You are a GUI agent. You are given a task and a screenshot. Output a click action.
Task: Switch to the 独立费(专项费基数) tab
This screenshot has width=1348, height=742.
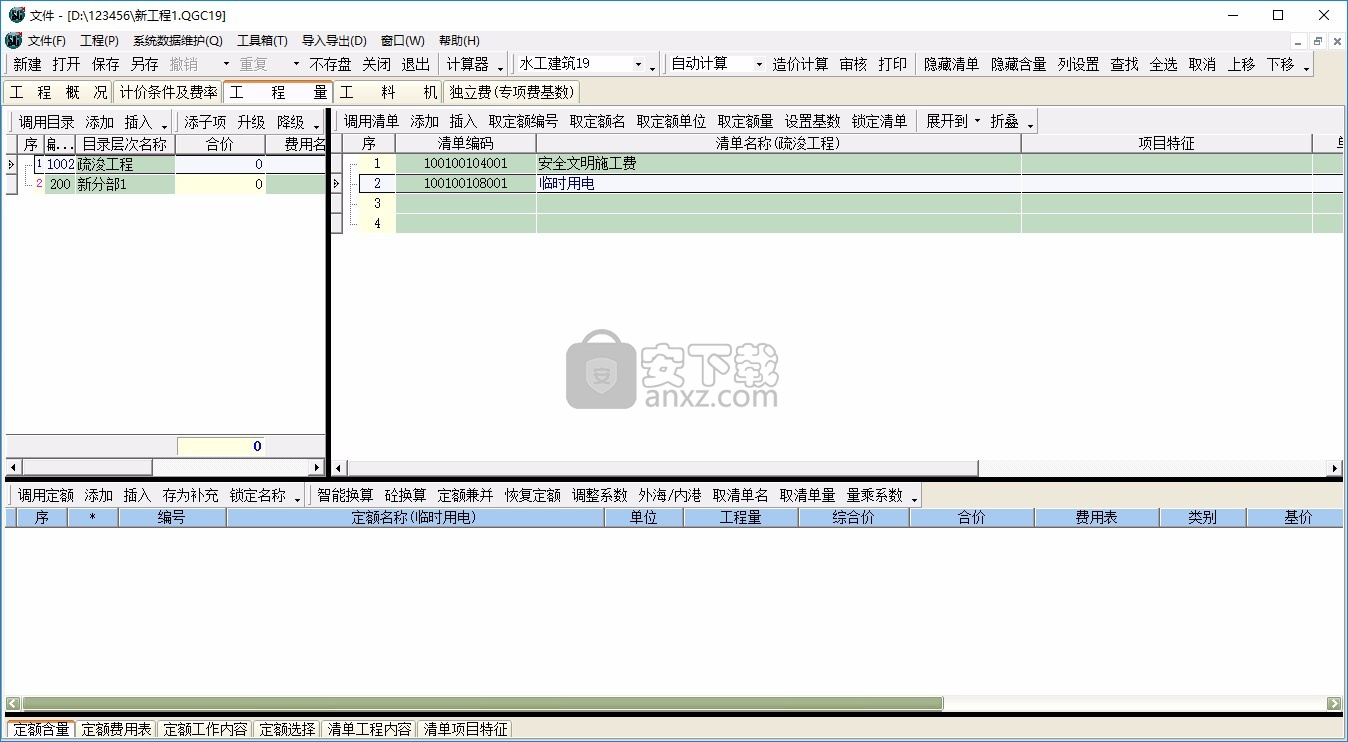pos(512,92)
